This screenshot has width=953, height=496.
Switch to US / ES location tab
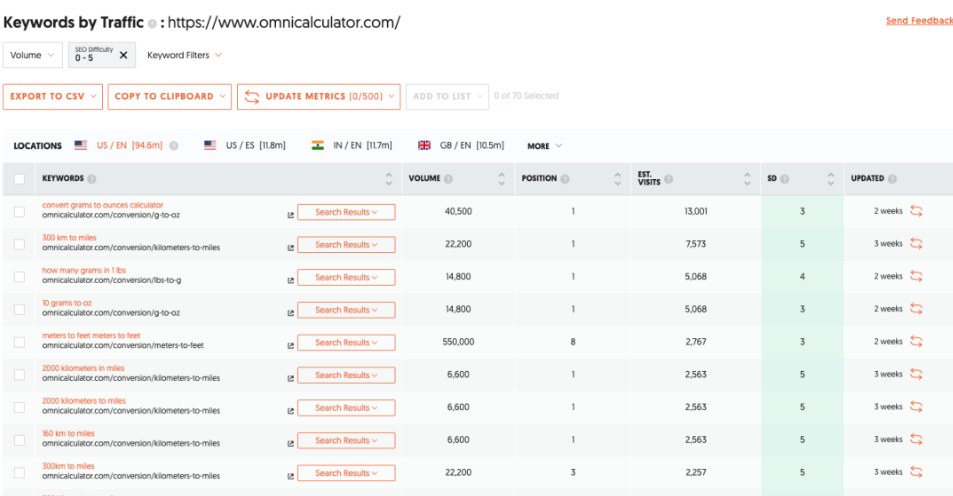tap(245, 145)
